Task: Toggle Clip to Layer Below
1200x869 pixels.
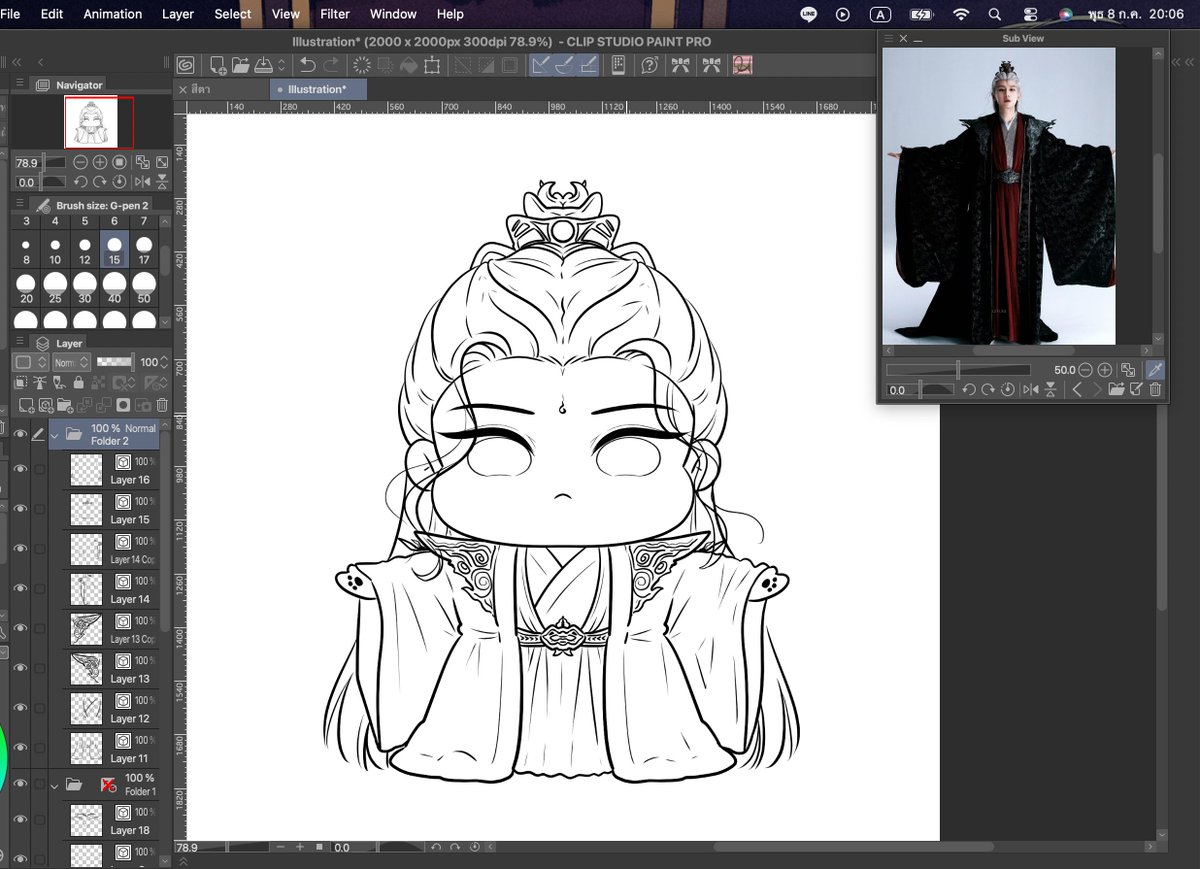Action: point(20,383)
